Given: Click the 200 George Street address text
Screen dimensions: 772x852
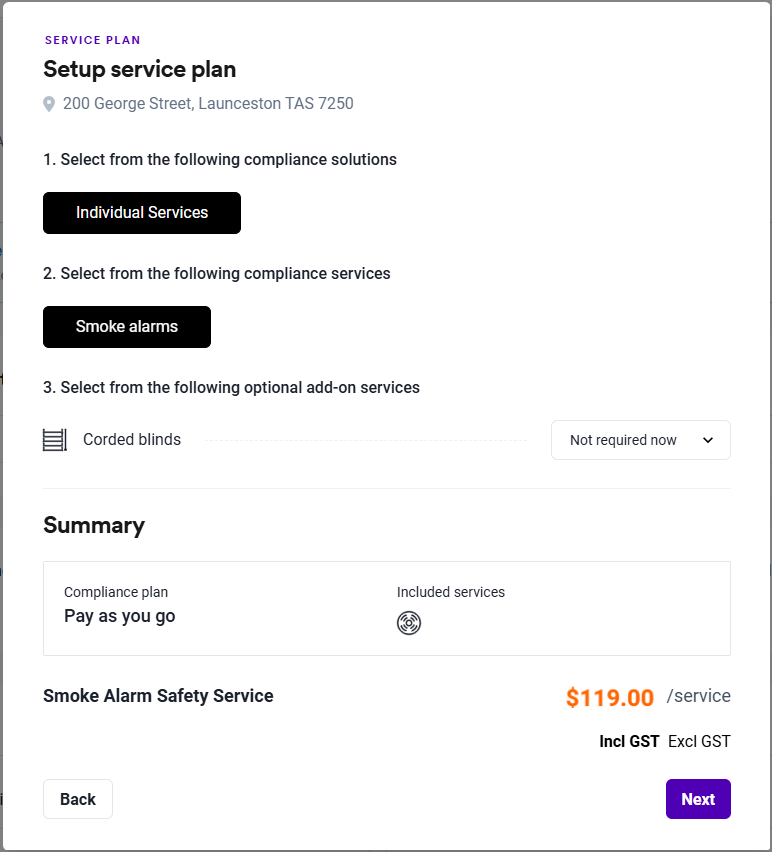Looking at the screenshot, I should click(208, 104).
